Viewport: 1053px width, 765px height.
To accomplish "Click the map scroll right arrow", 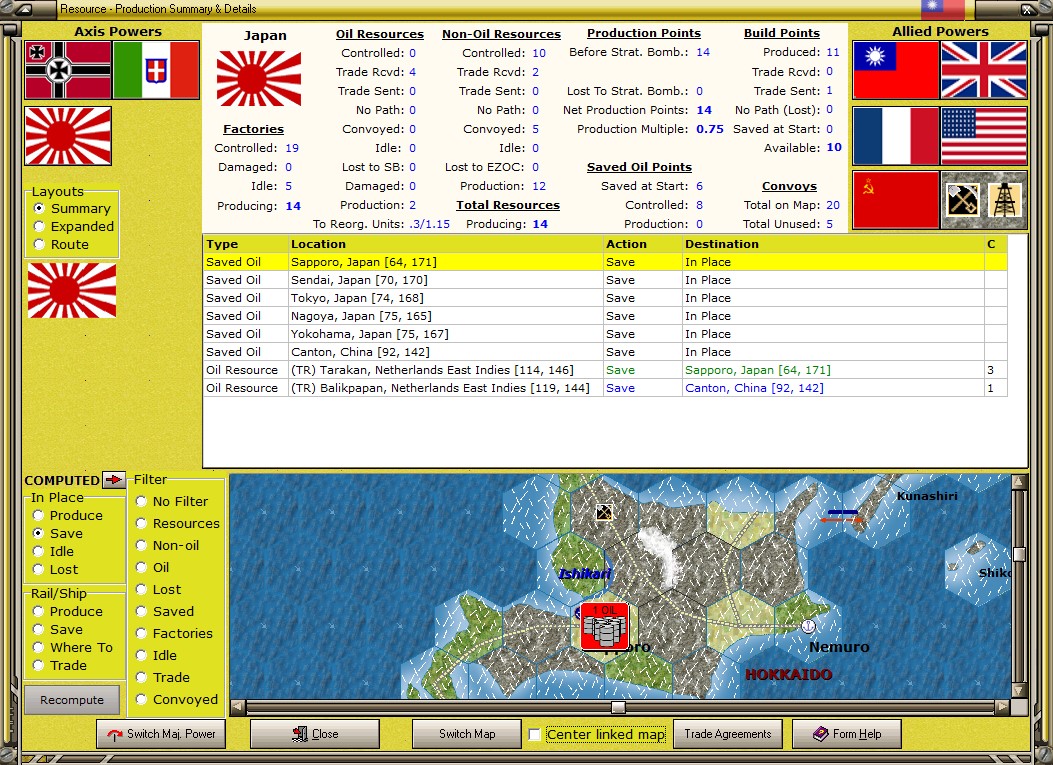I will [1002, 707].
